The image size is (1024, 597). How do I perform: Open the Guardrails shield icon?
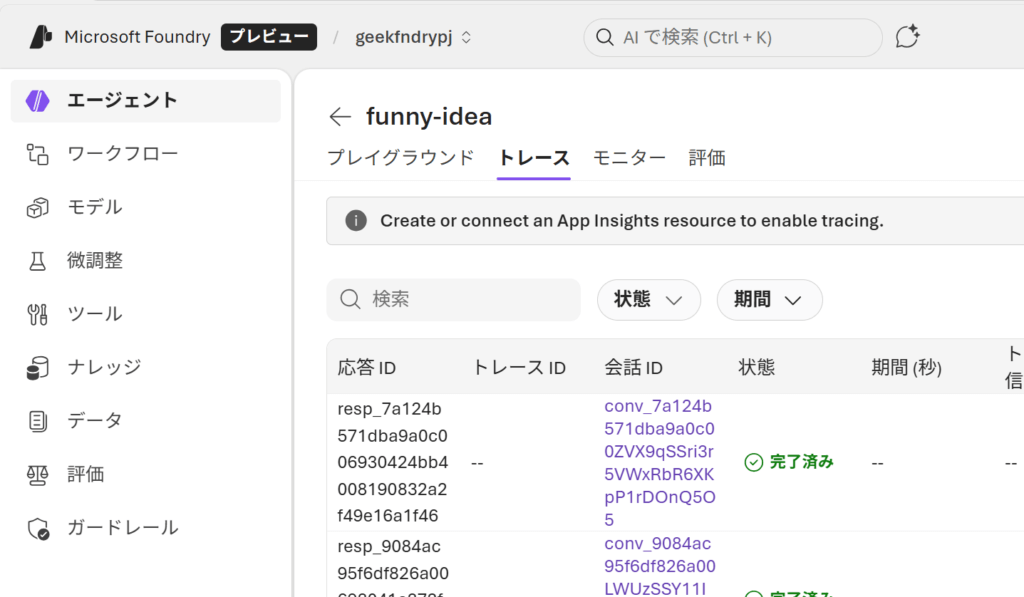38,528
